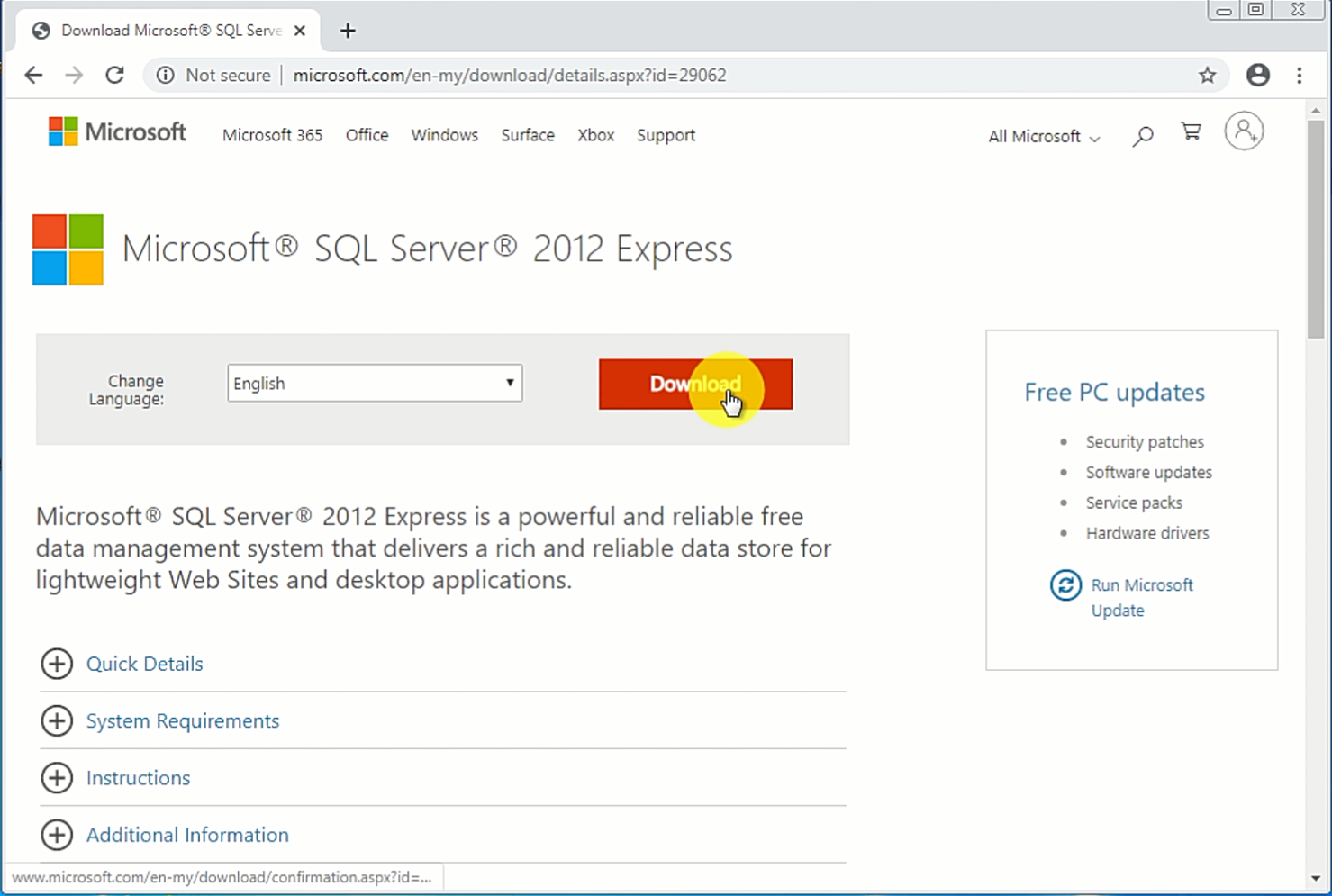This screenshot has height=896, width=1332.
Task: Click the browser forward arrow
Action: click(74, 76)
